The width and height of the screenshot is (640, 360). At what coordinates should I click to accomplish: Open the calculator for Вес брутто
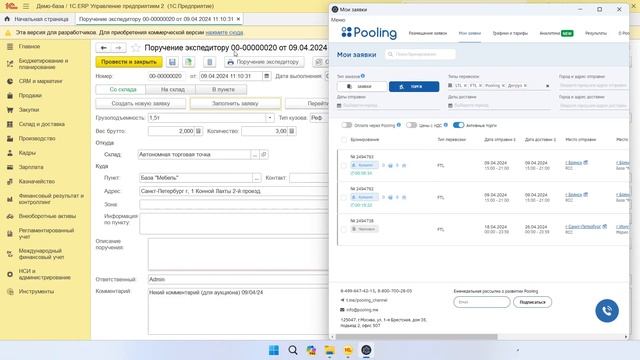click(x=198, y=131)
